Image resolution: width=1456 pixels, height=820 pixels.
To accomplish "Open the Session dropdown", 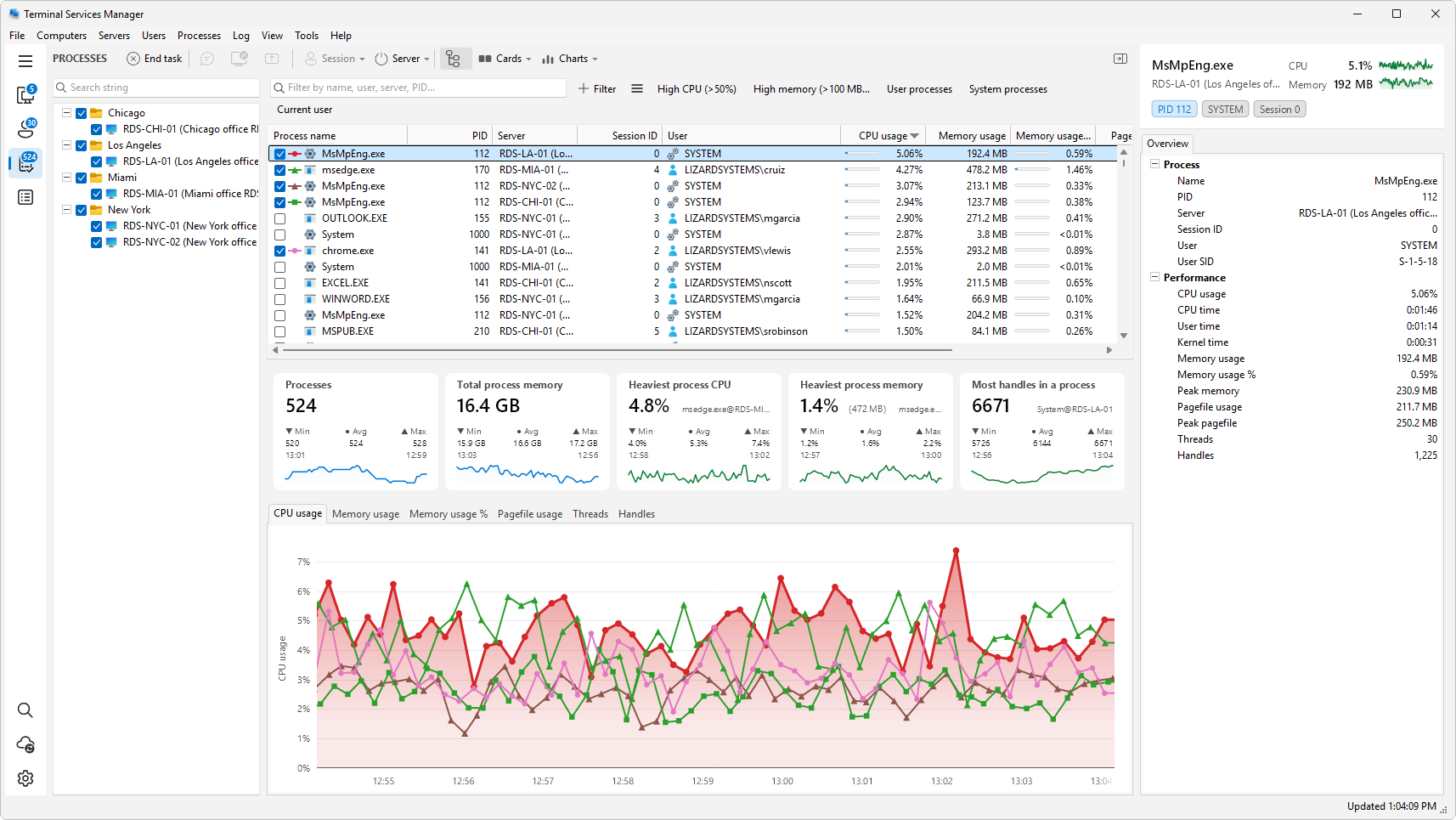I will (335, 59).
